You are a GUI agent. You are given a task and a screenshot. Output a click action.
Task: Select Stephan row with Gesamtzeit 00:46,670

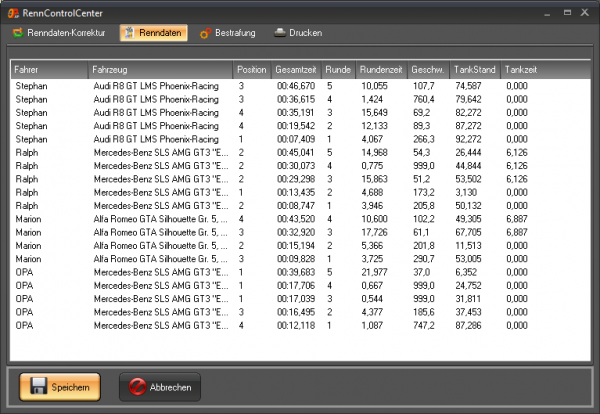coord(300,86)
